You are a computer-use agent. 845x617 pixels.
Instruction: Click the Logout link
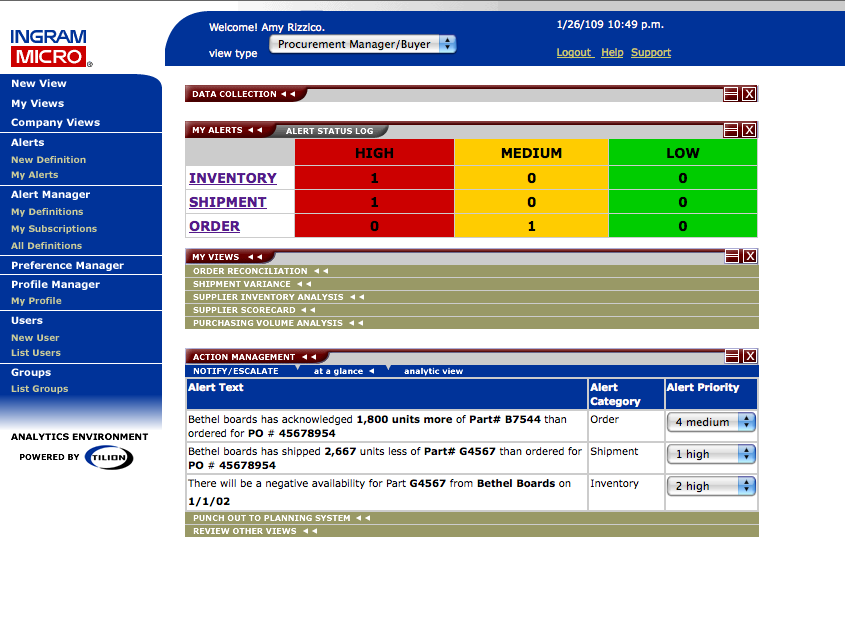[574, 52]
